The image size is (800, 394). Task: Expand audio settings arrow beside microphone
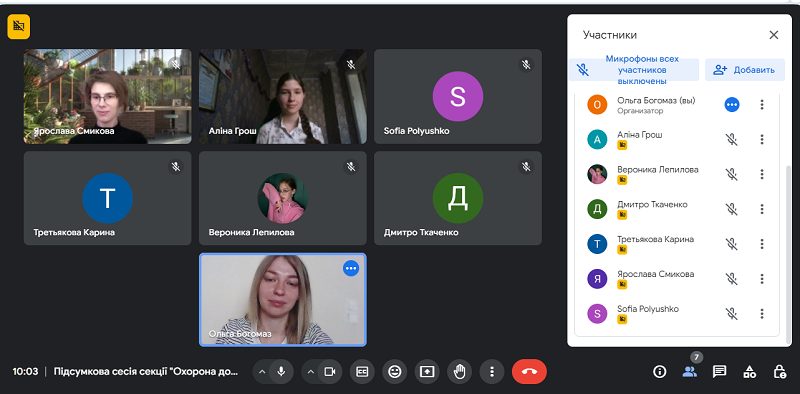262,372
